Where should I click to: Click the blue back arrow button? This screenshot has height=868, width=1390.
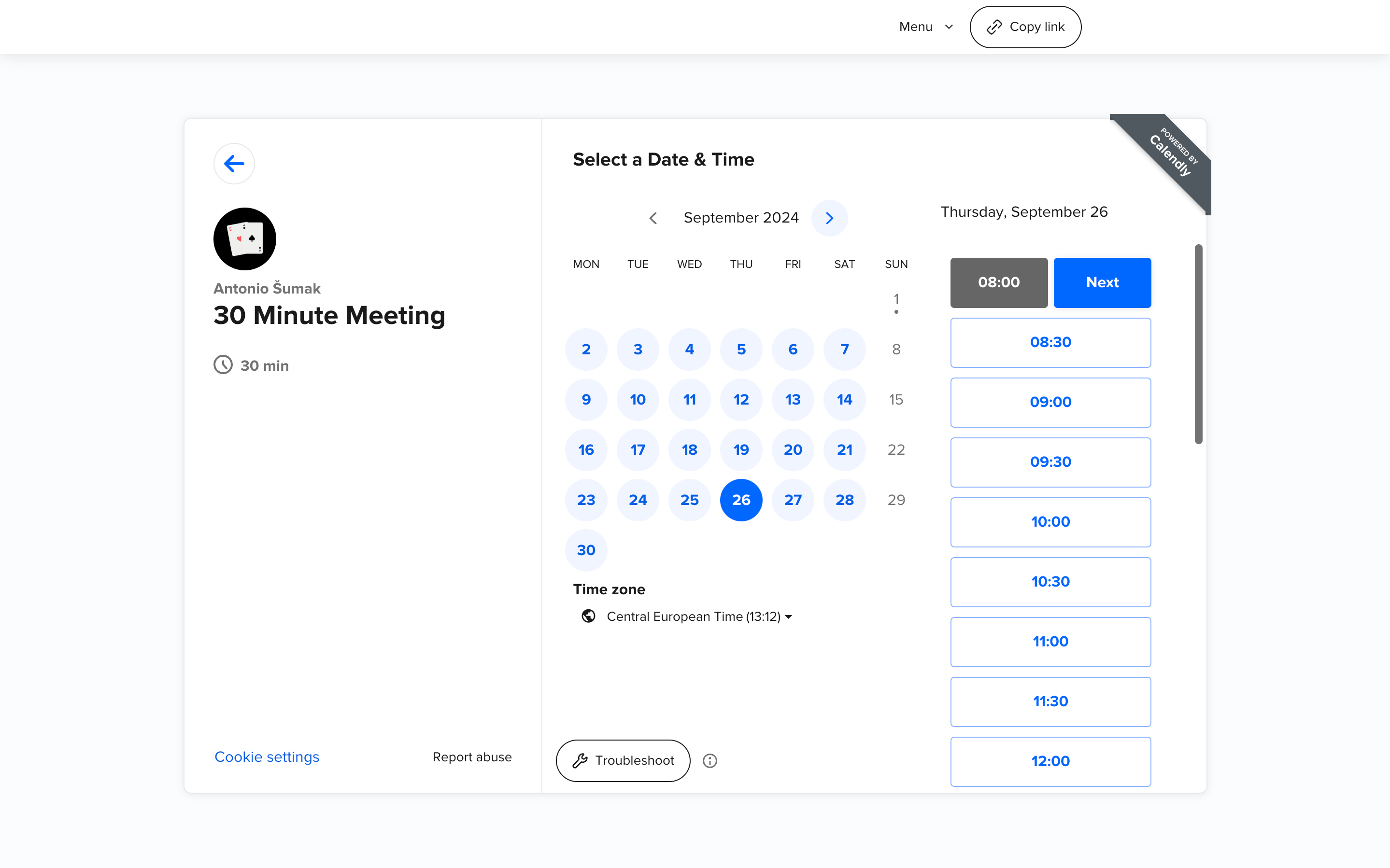click(x=234, y=164)
